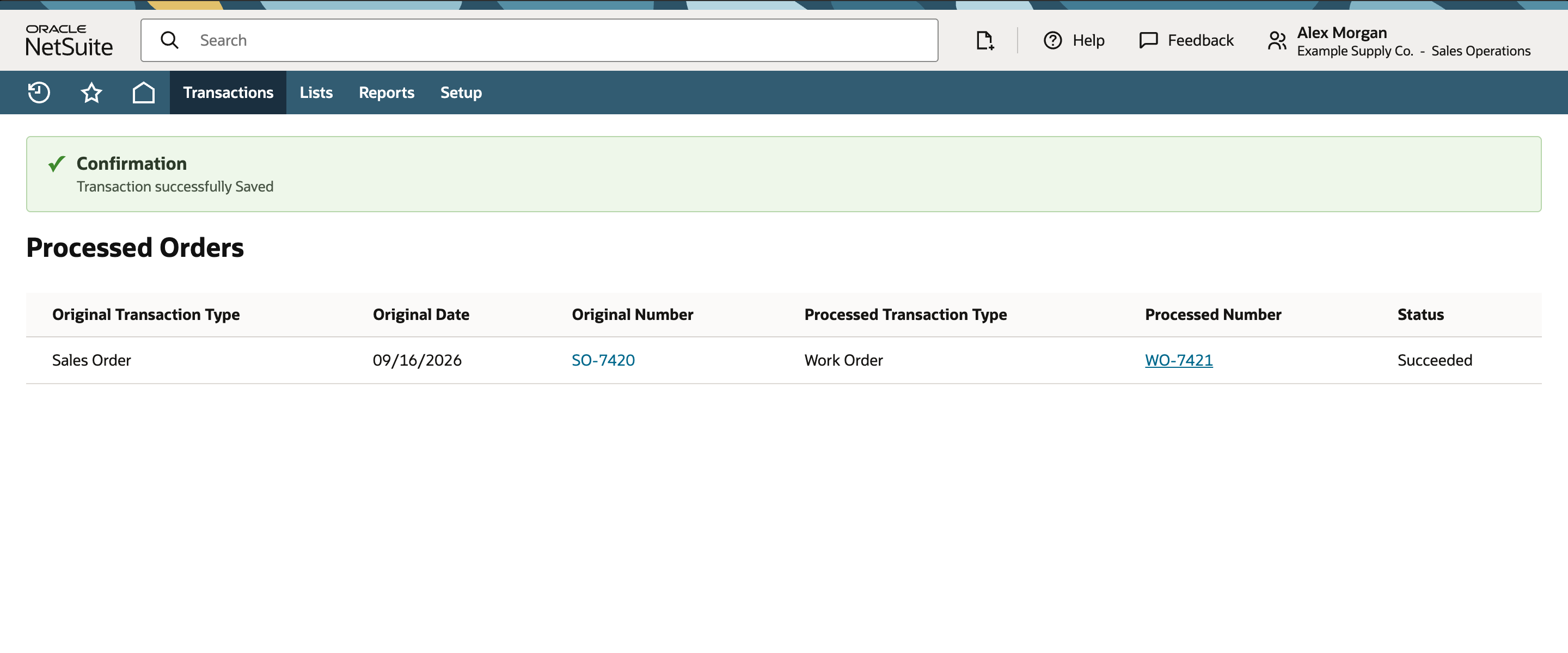The height and width of the screenshot is (653, 1568).
Task: Open the Lists menu
Action: tap(316, 93)
